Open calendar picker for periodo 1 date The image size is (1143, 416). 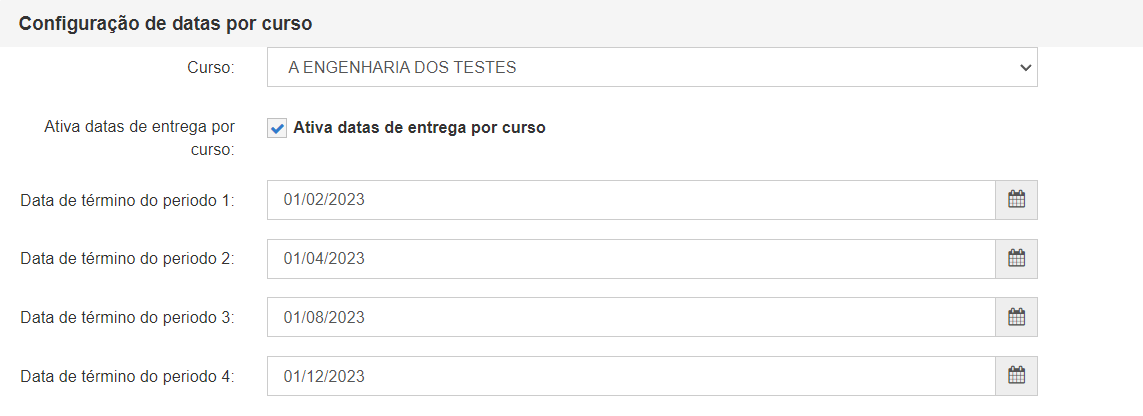[1016, 200]
